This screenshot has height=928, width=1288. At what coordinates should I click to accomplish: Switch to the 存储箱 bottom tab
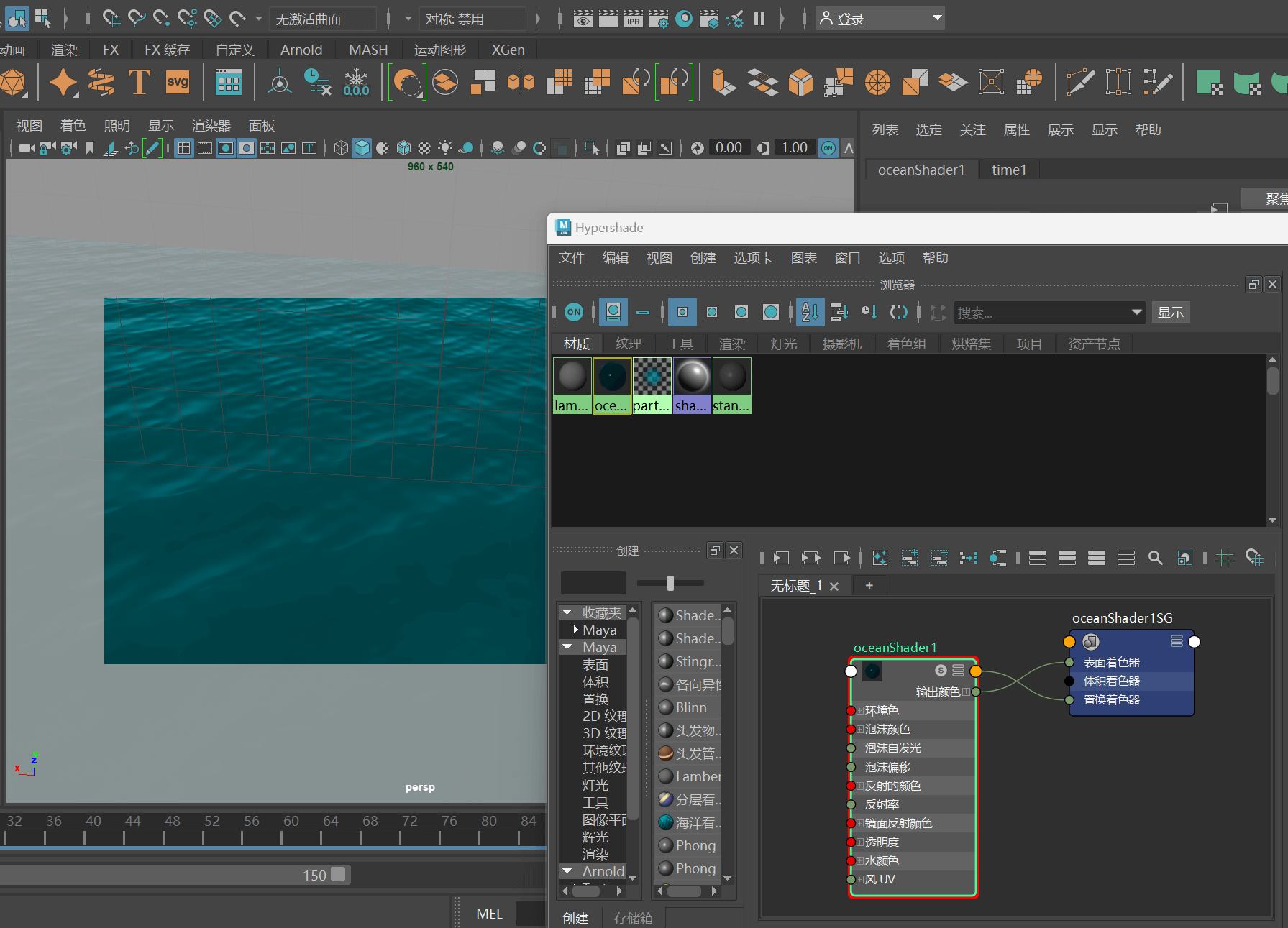point(633,918)
